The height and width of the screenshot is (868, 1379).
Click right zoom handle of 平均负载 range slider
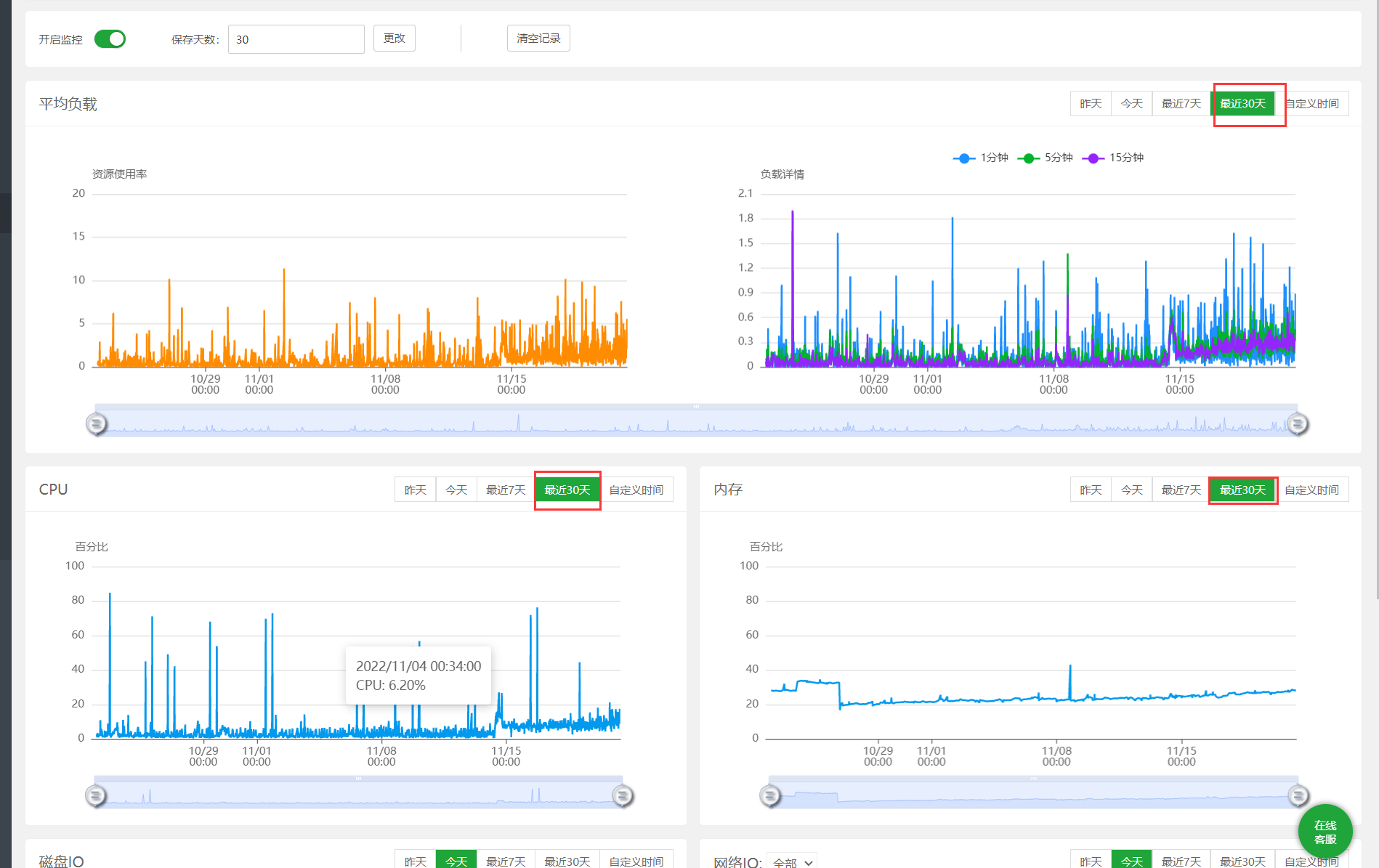(1298, 423)
